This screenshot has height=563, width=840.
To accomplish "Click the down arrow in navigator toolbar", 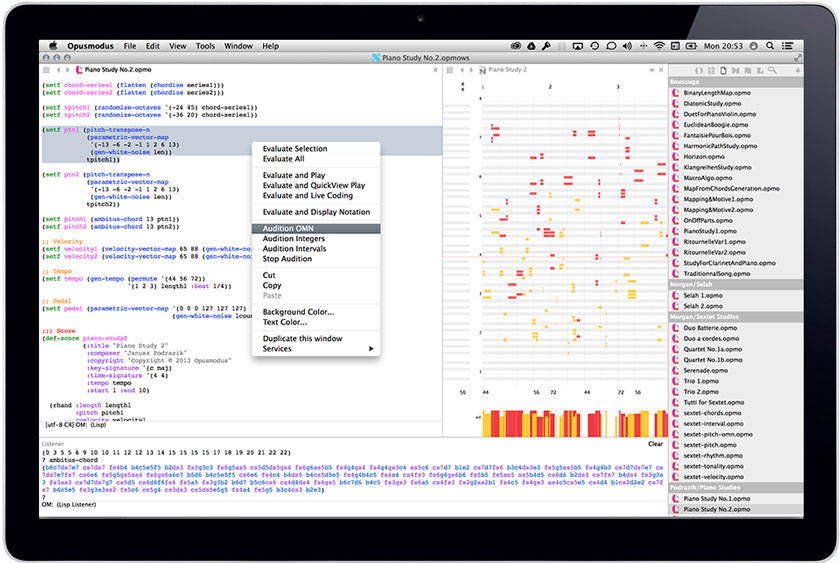I will 798,71.
